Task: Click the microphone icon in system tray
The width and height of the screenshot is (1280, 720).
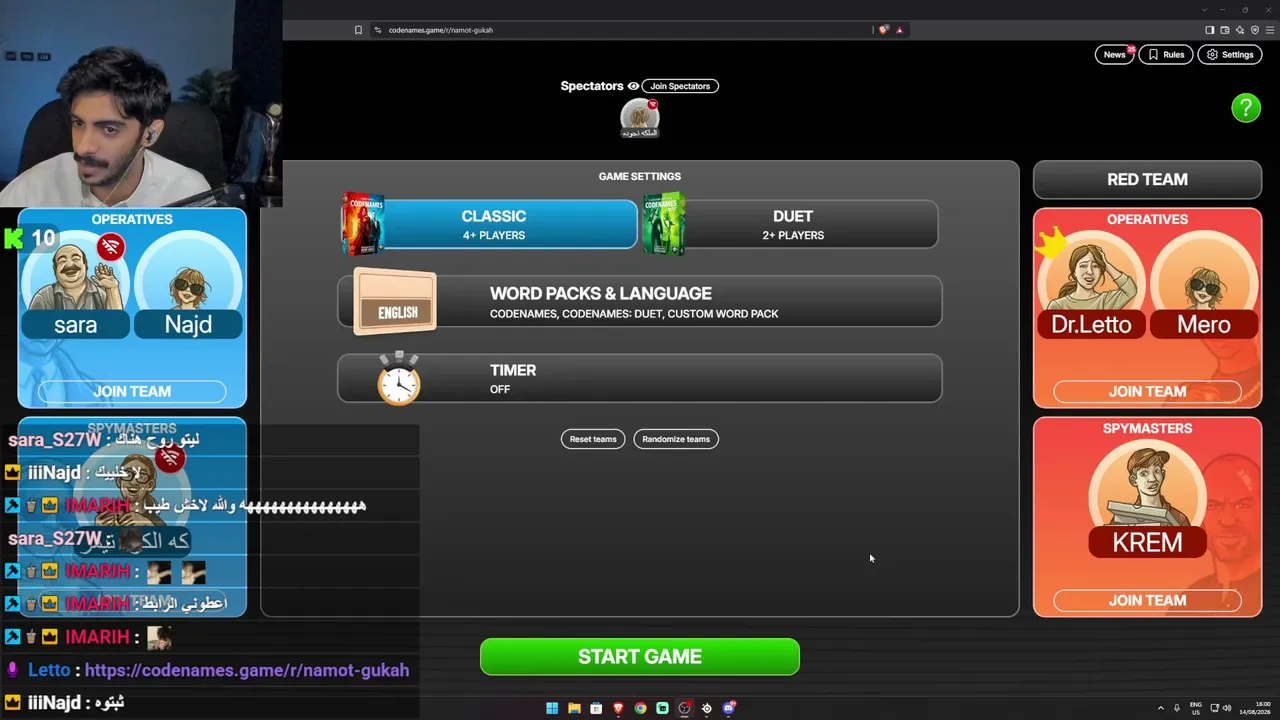Action: (1177, 708)
